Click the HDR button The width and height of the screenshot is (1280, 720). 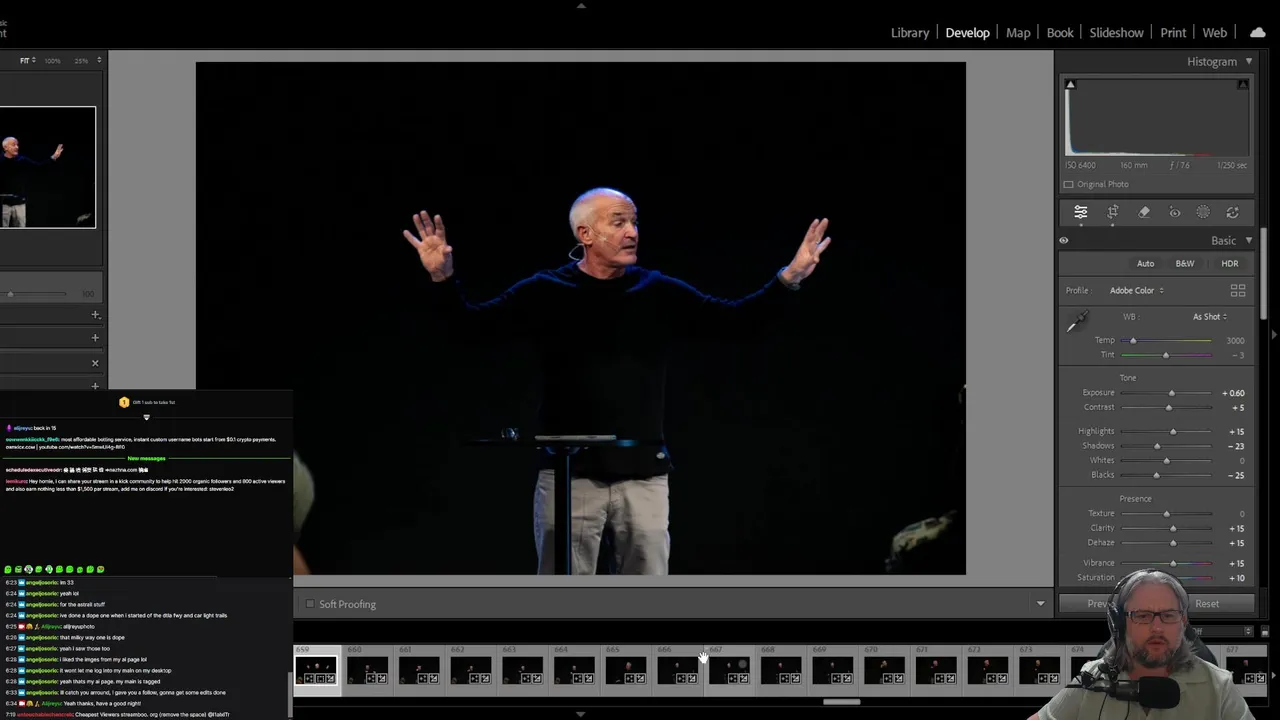point(1229,264)
